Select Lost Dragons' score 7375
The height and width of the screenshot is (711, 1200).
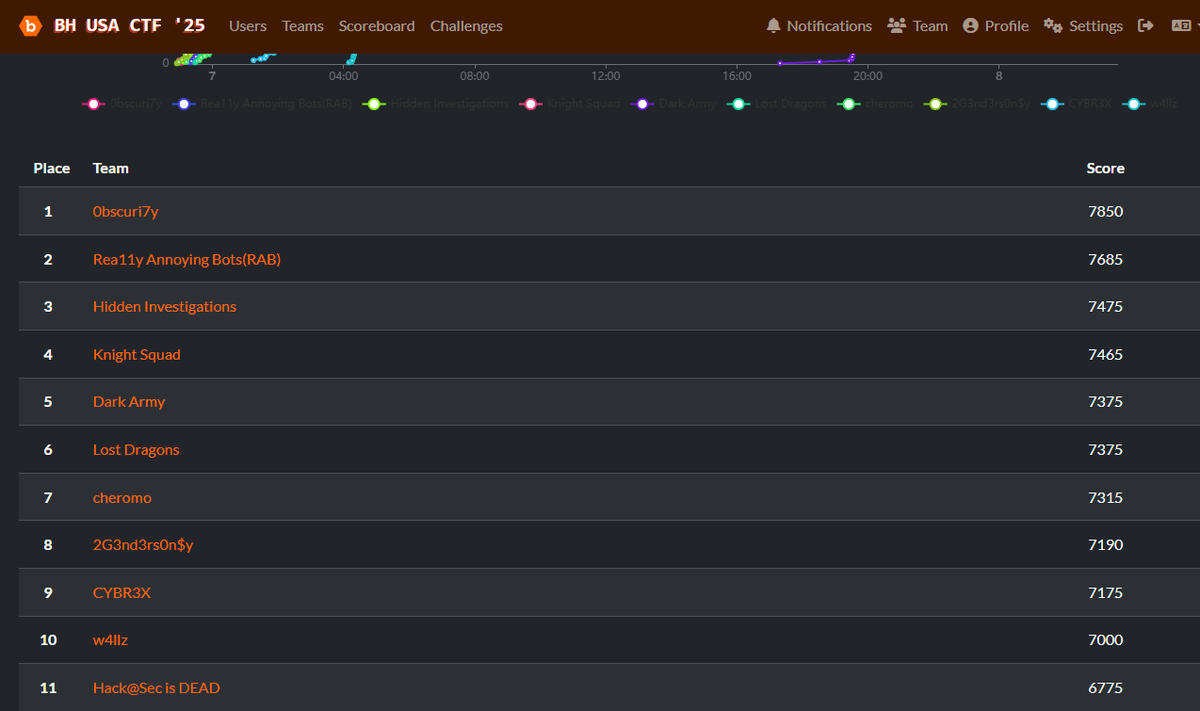tap(1105, 450)
